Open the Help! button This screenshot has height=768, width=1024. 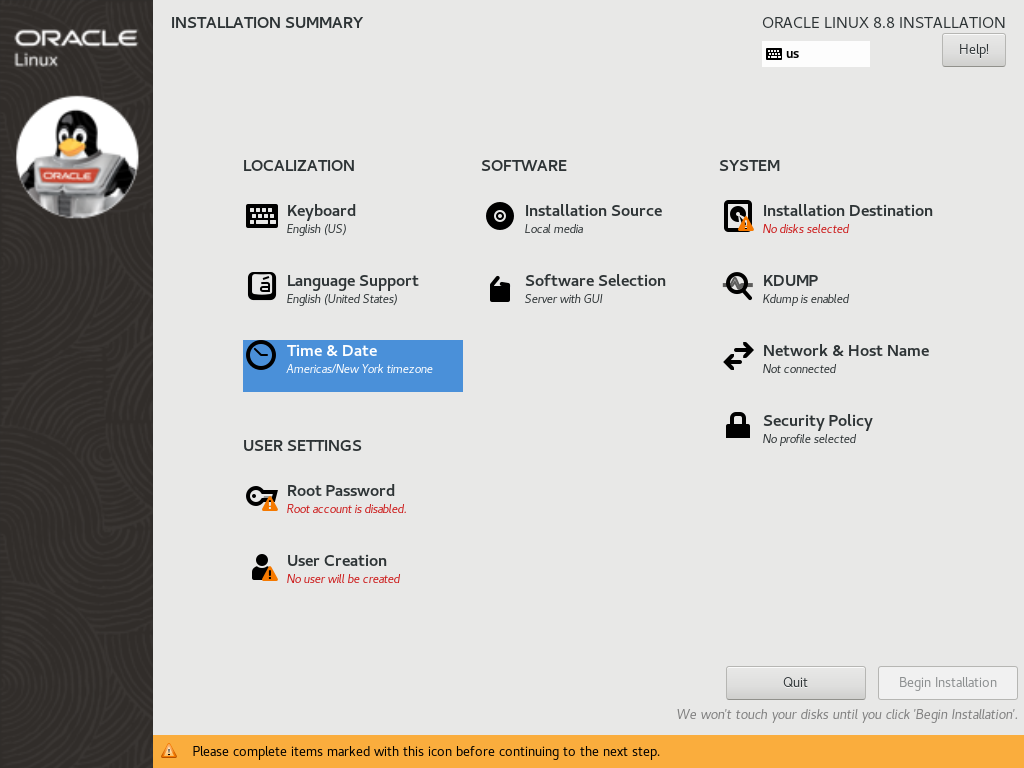[974, 50]
